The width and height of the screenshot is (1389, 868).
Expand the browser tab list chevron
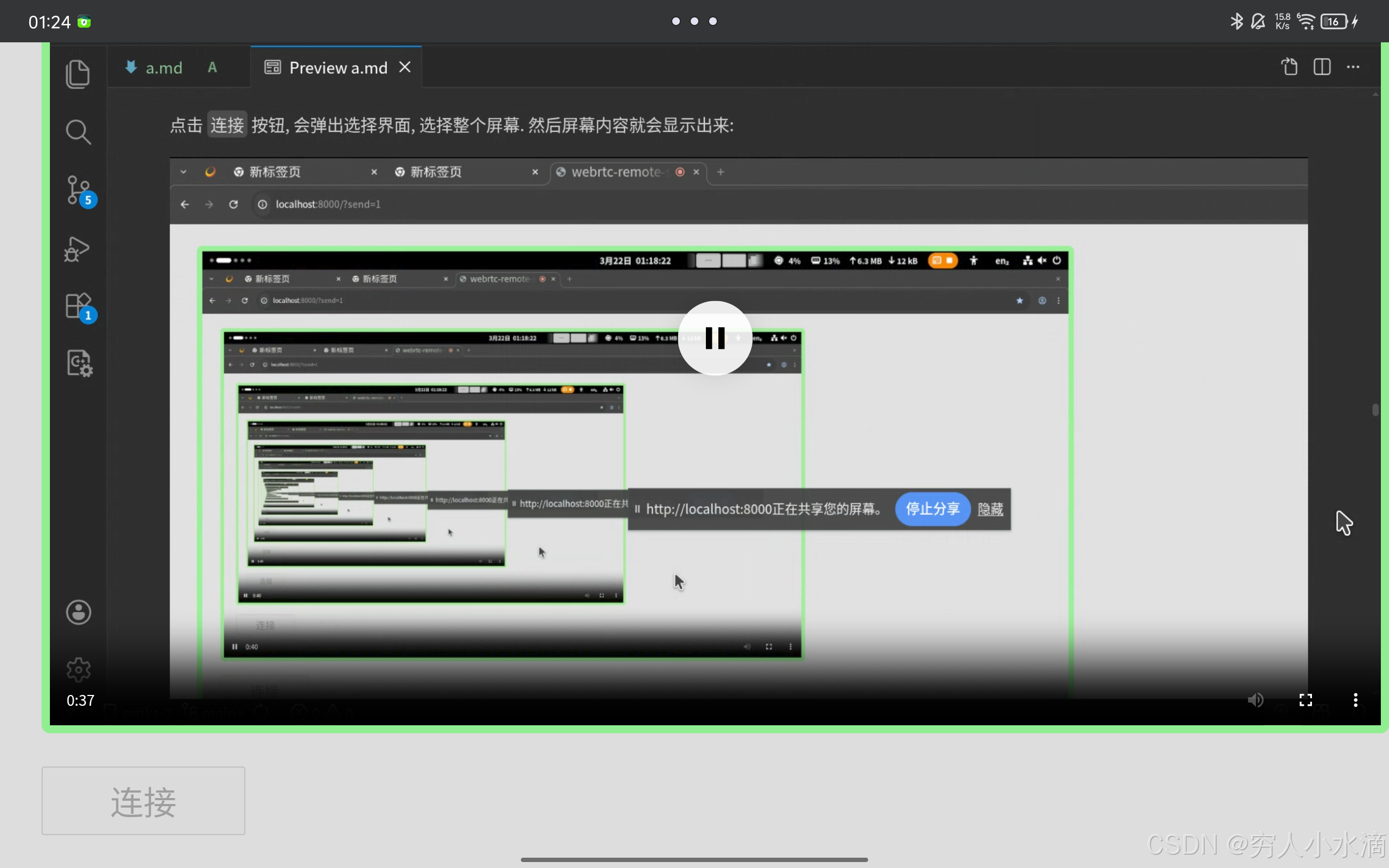pyautogui.click(x=183, y=171)
